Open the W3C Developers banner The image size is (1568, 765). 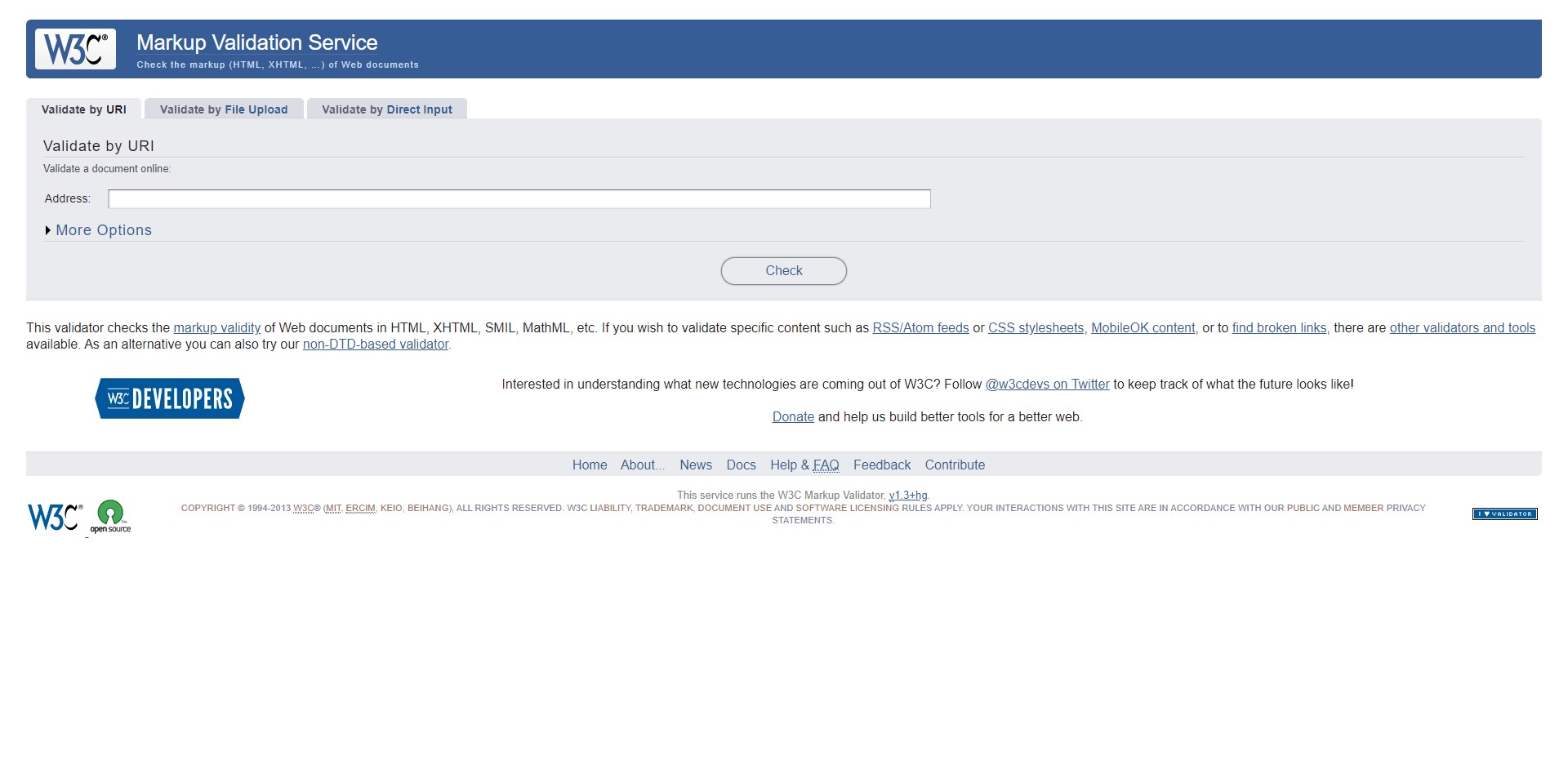coord(170,398)
